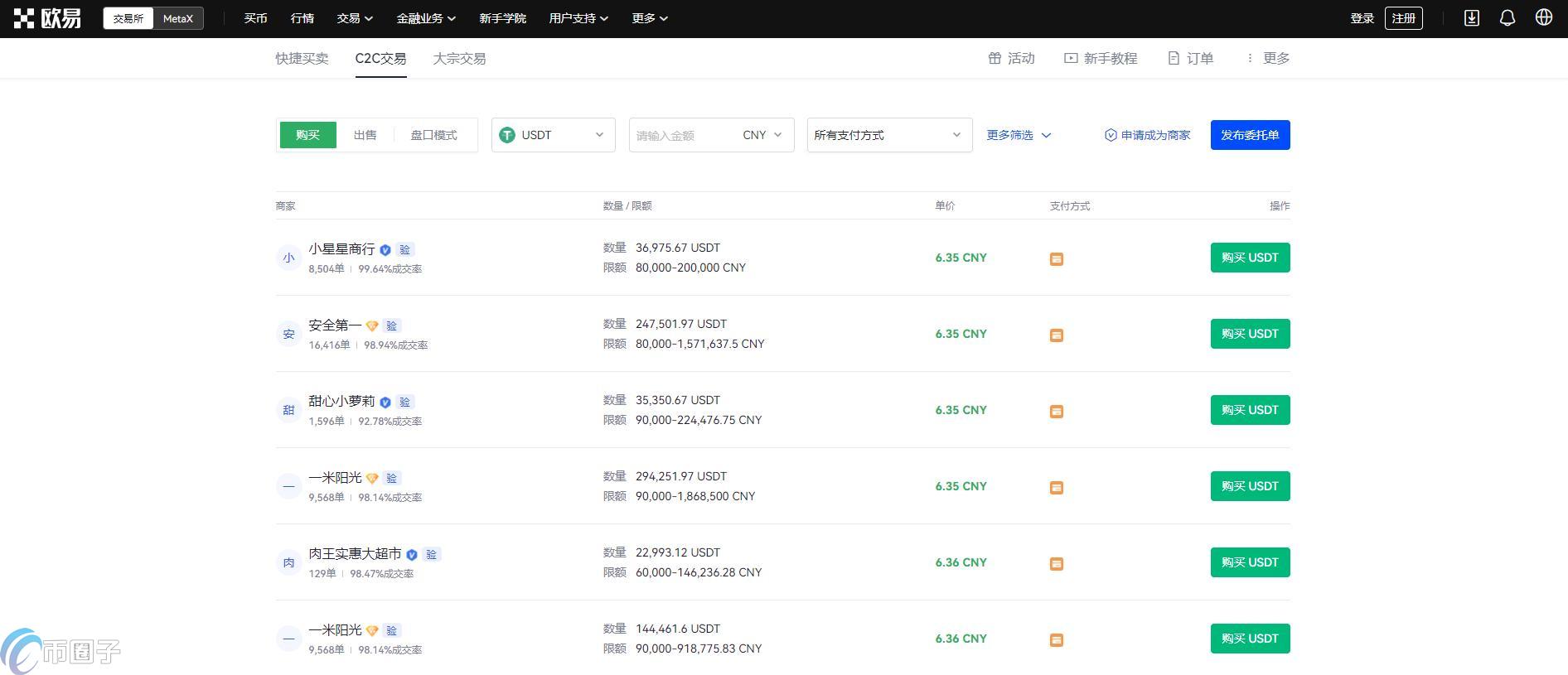Switch to C2C交易 tab

coord(381,58)
